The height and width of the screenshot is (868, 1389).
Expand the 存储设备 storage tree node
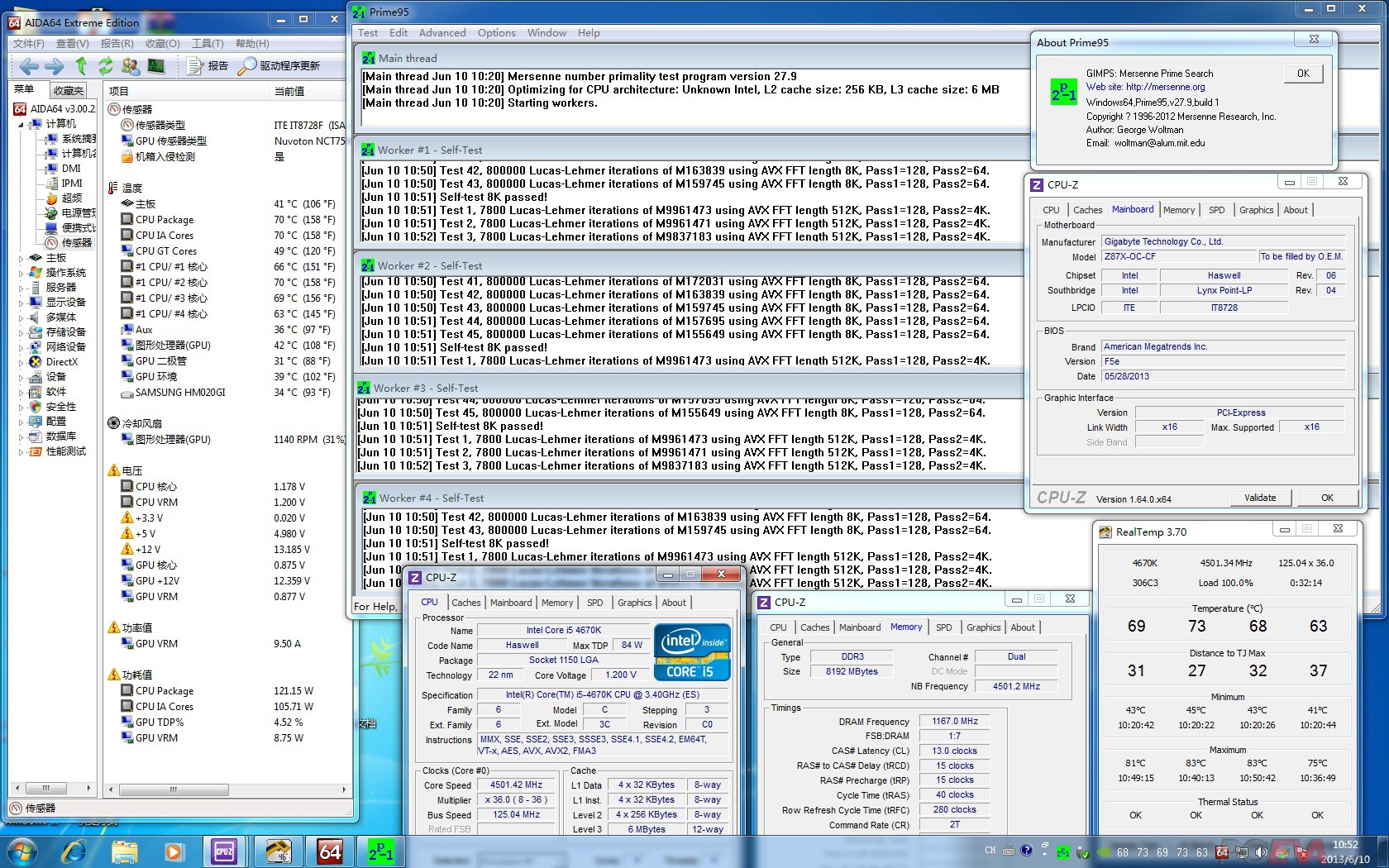[21, 332]
